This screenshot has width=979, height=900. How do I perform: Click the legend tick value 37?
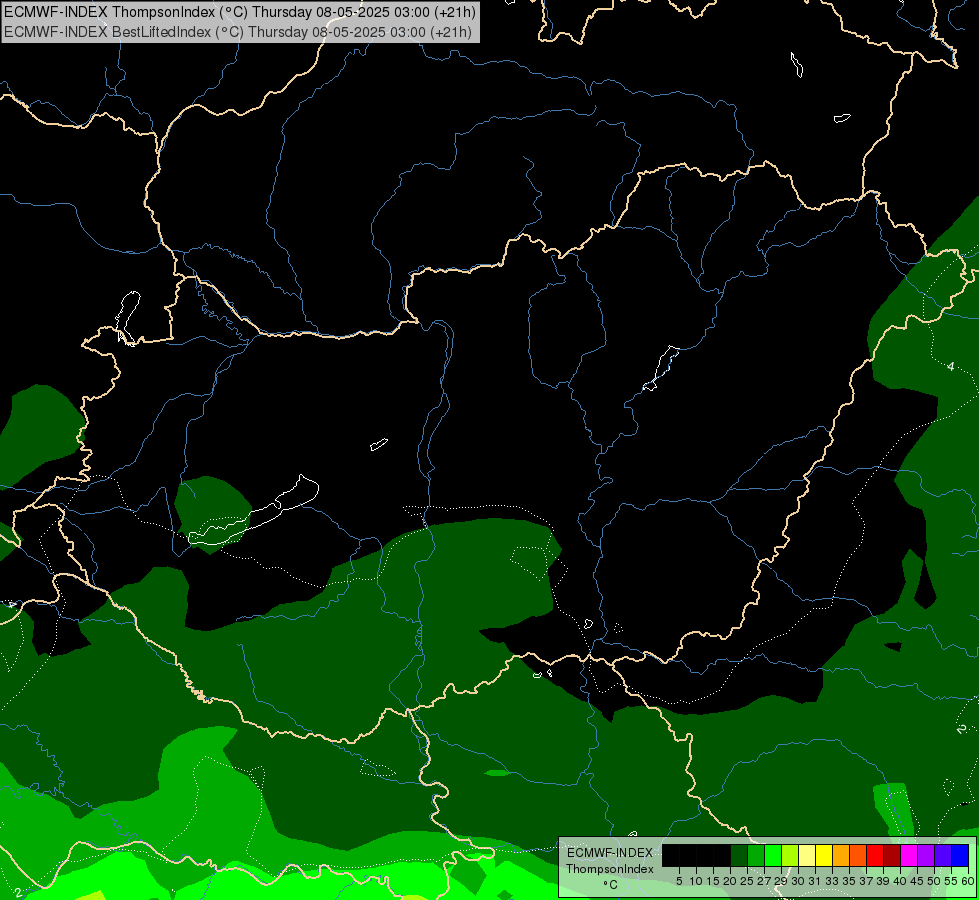(x=866, y=881)
